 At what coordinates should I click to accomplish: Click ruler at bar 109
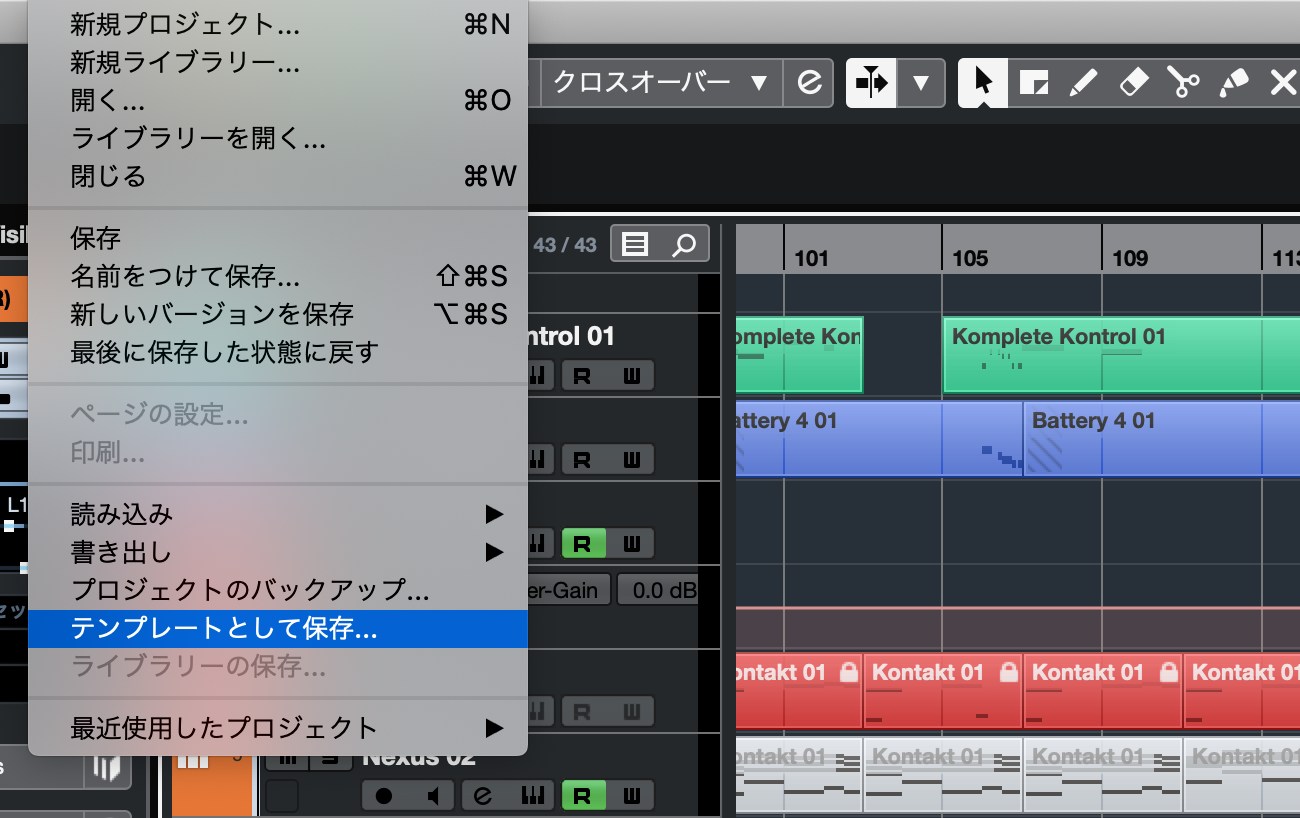tap(1130, 259)
